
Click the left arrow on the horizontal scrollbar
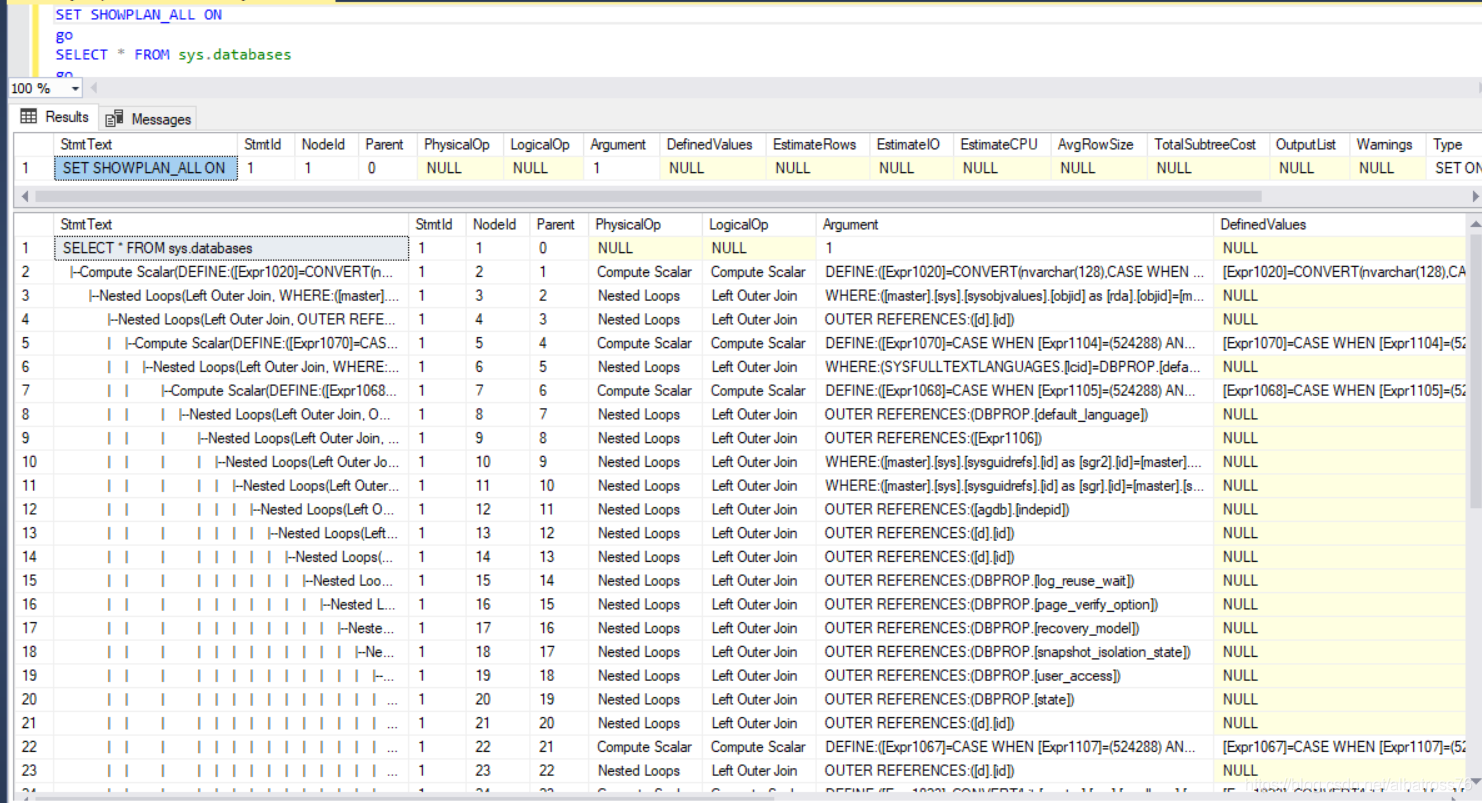[x=24, y=196]
